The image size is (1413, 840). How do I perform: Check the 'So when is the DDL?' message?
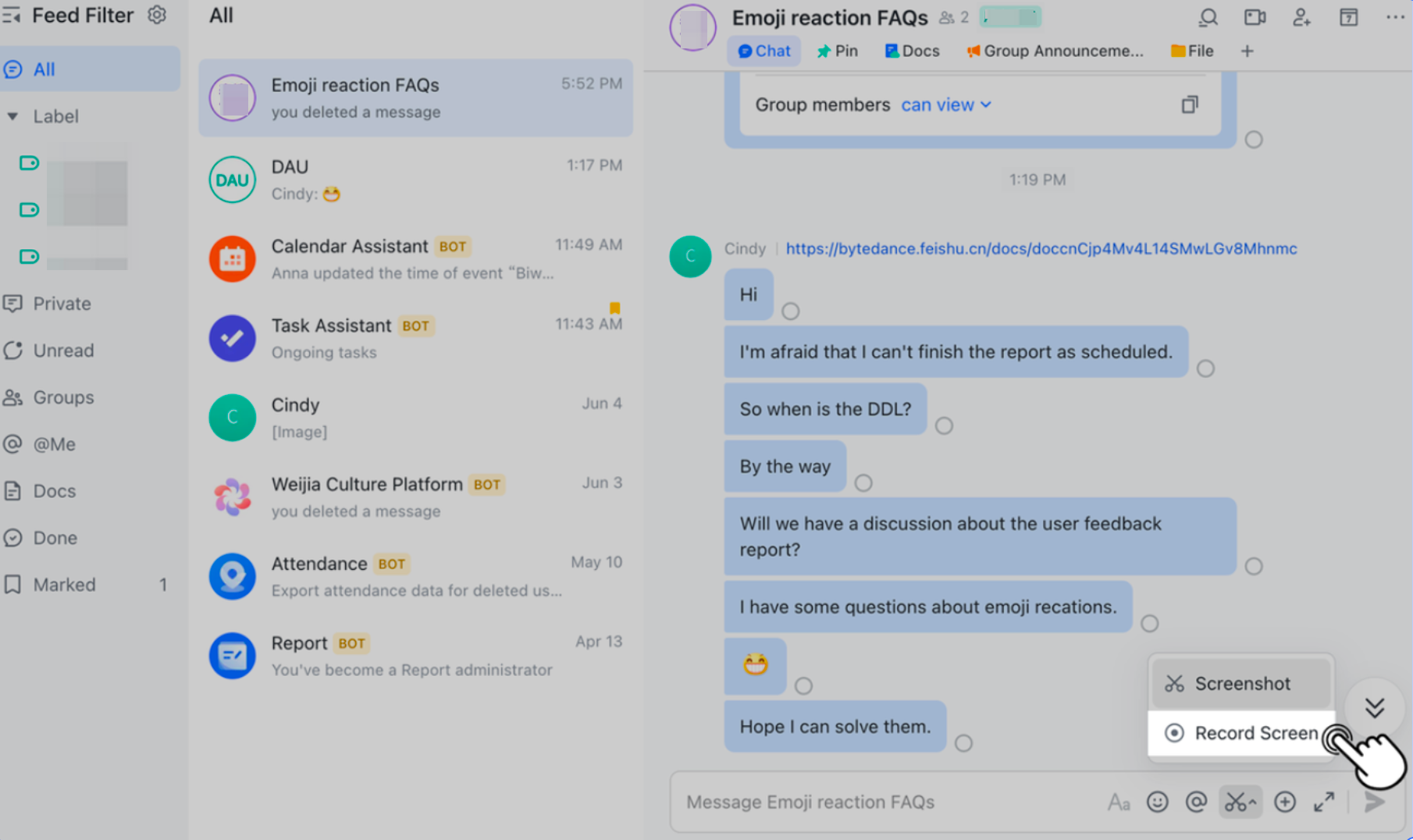(x=944, y=425)
